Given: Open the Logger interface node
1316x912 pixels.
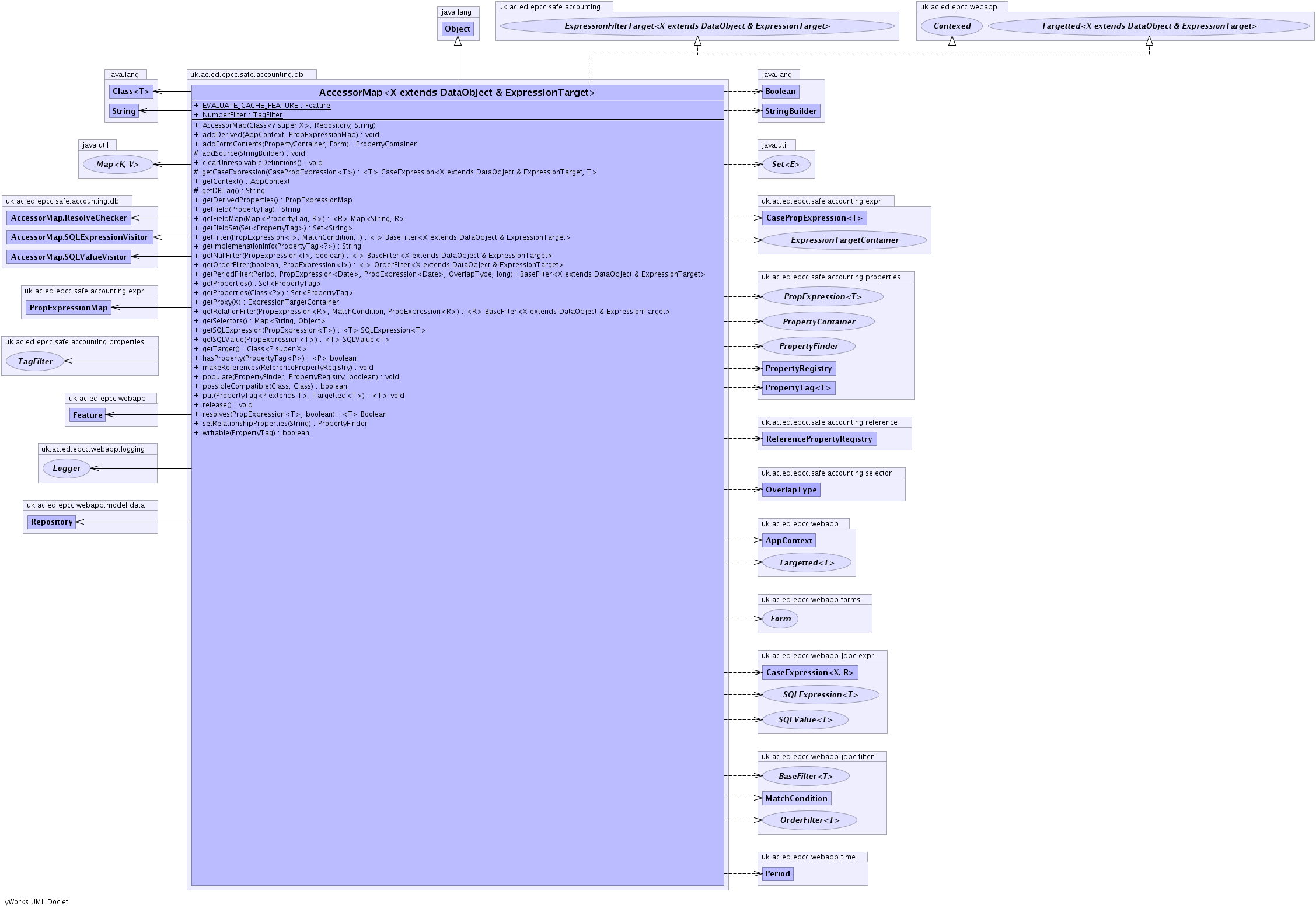Looking at the screenshot, I should coord(67,468).
